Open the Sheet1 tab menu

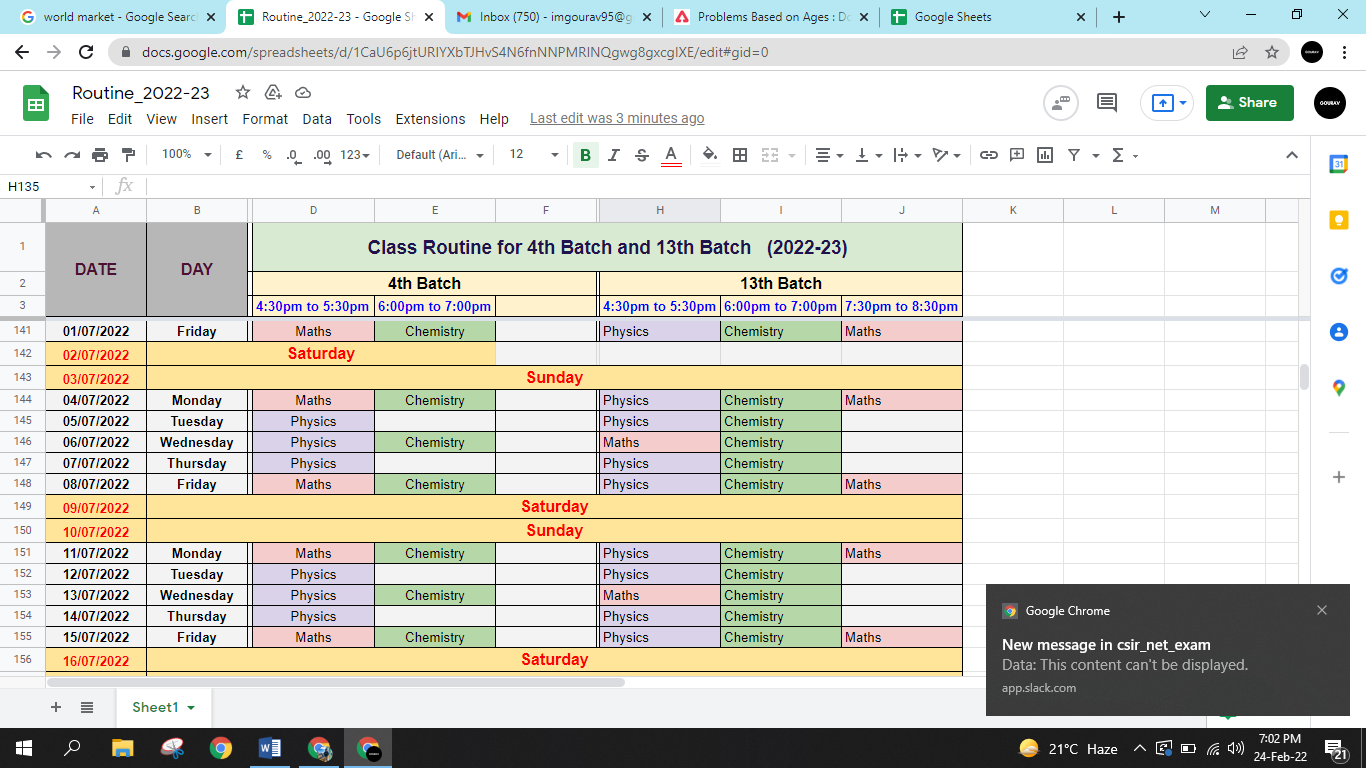190,708
